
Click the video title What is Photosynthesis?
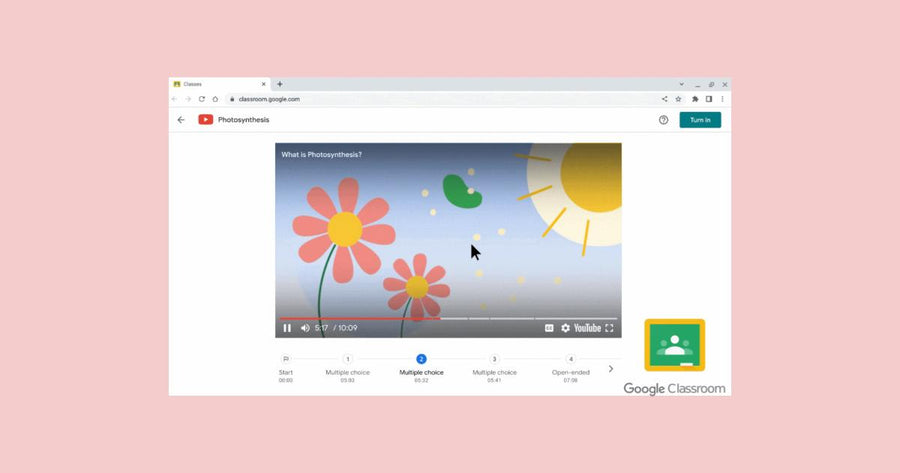click(321, 154)
